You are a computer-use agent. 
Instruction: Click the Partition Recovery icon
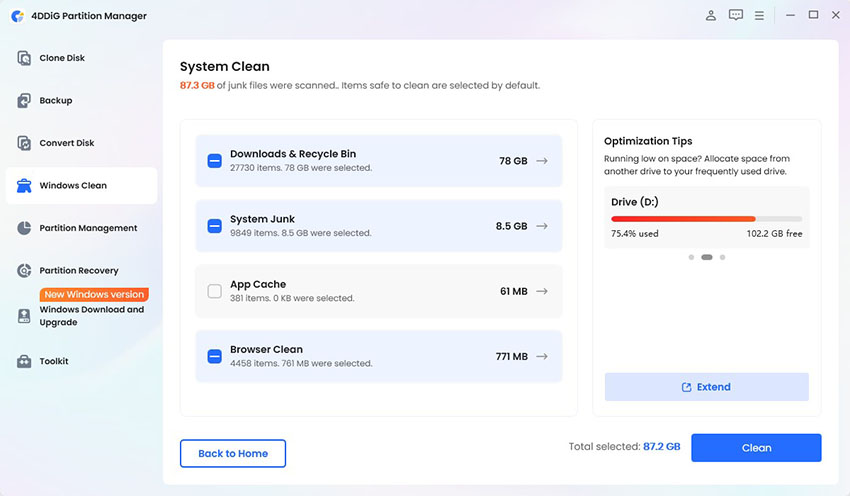(x=24, y=270)
